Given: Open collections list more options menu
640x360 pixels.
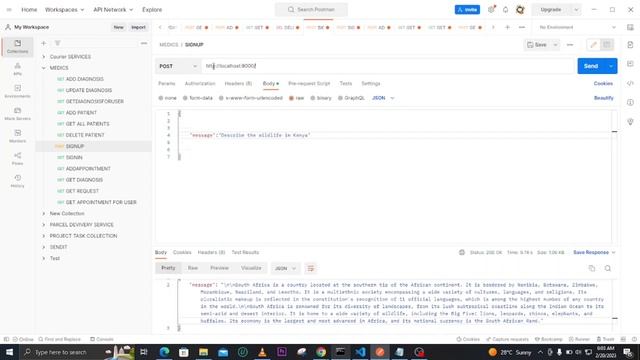Looking at the screenshot, I should click(x=144, y=43).
